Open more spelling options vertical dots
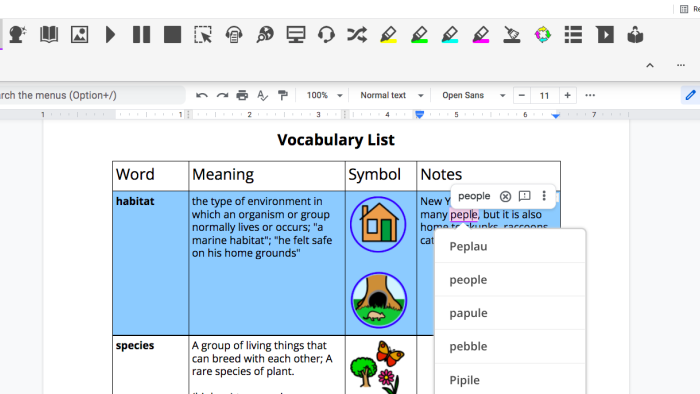This screenshot has height=394, width=700. point(544,195)
